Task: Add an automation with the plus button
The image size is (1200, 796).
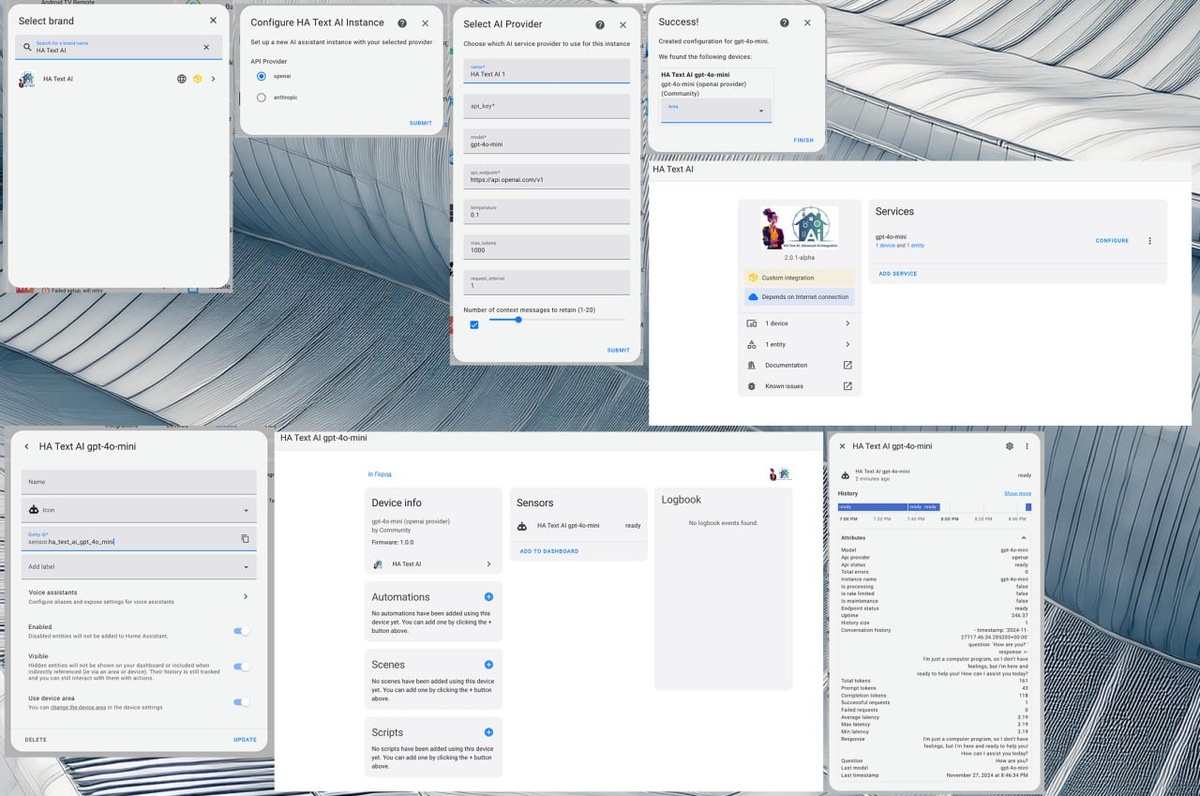Action: click(x=488, y=597)
